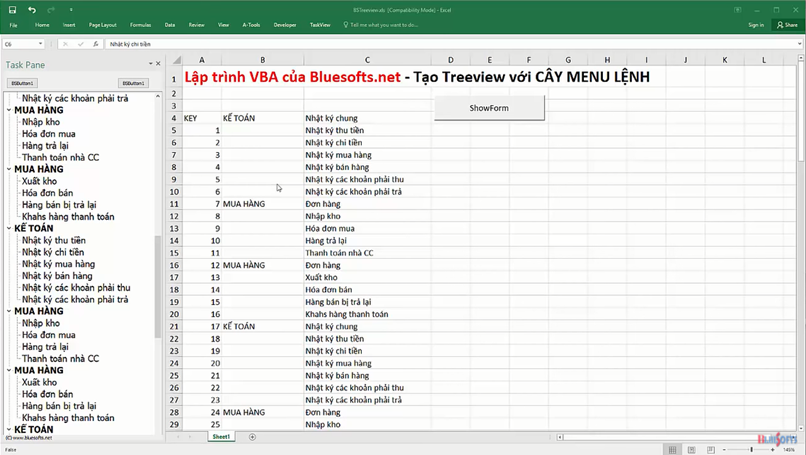Switch to Page Layout view icon
The height and width of the screenshot is (455, 806).
point(692,450)
